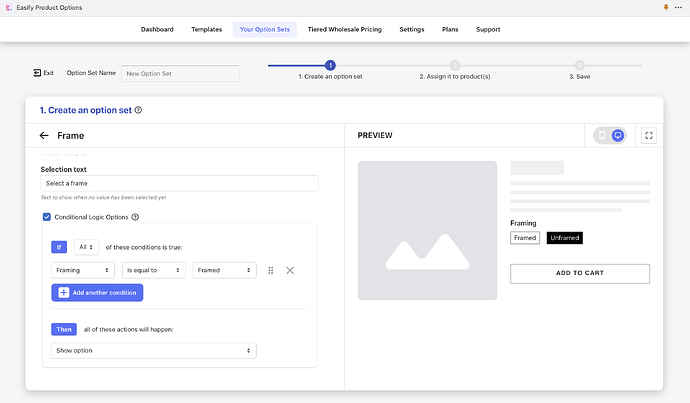Switch preview to desktop view
This screenshot has width=690, height=403.
click(618, 135)
